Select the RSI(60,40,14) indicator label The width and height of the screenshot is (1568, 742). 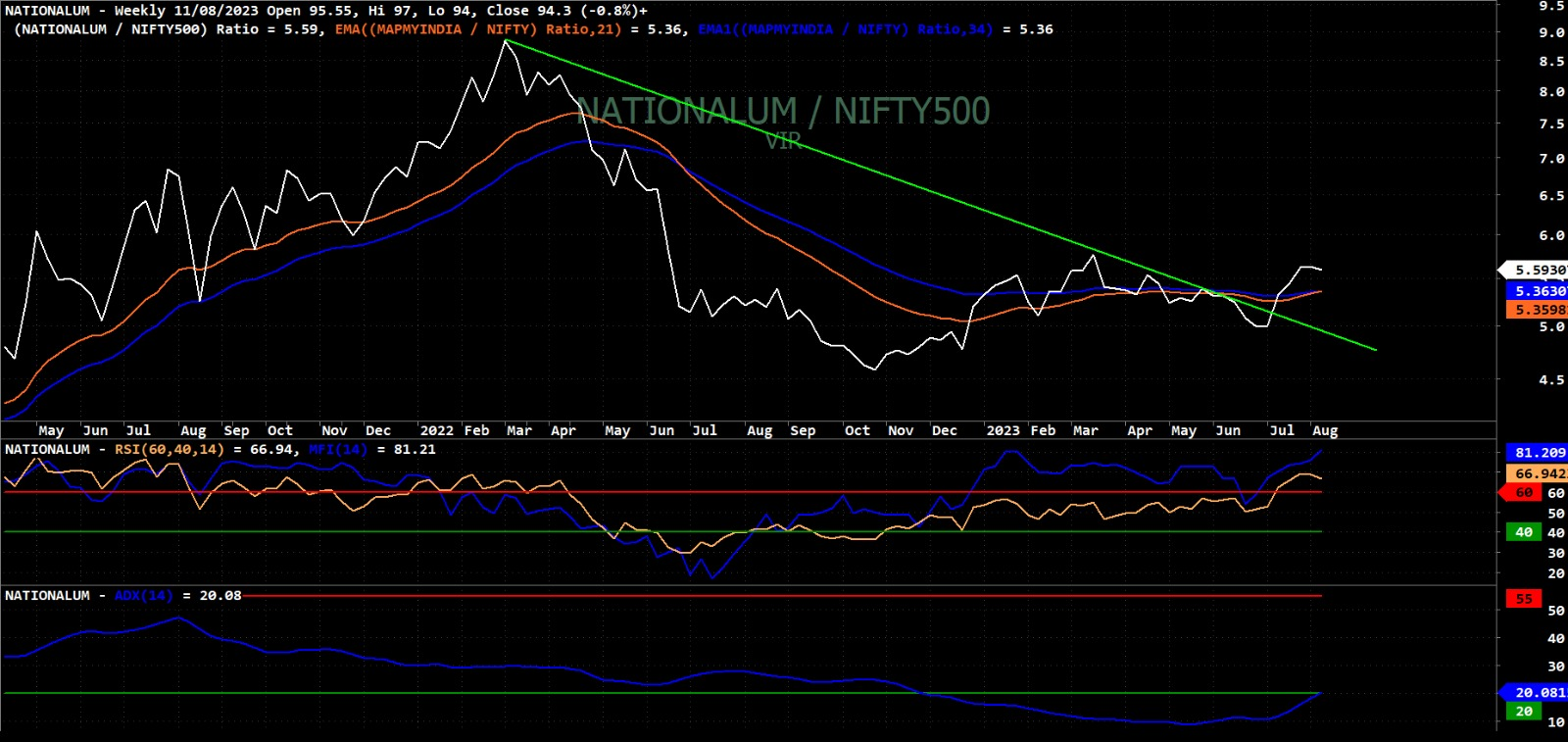coord(170,450)
